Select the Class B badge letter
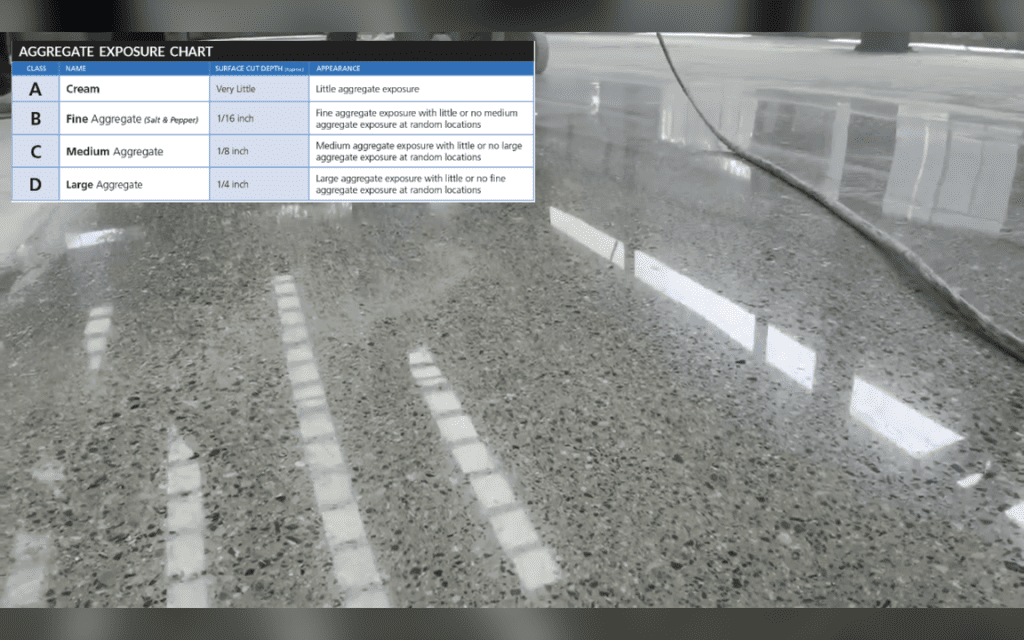1024x640 pixels. point(35,118)
